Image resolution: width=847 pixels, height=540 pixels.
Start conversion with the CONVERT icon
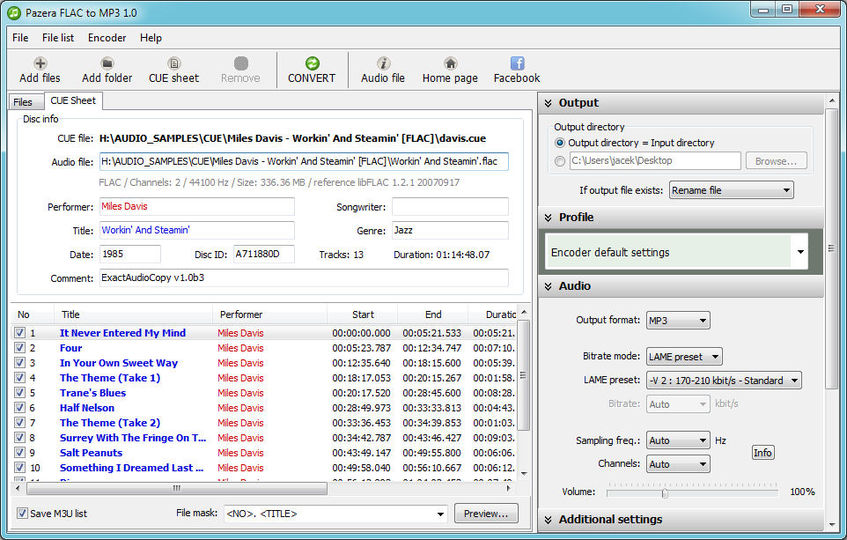(x=312, y=63)
